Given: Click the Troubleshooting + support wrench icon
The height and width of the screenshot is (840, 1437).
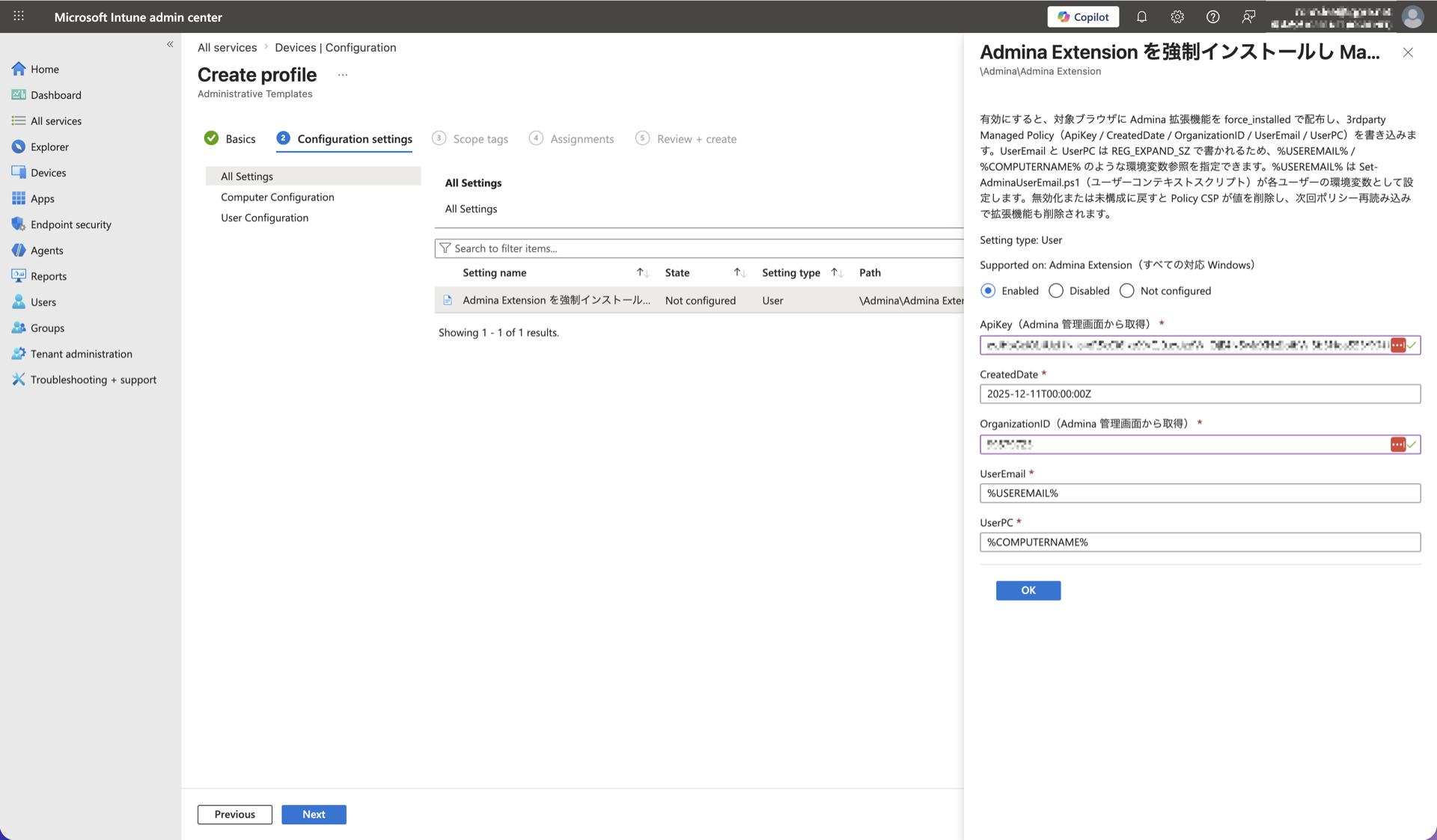Looking at the screenshot, I should coord(19,379).
